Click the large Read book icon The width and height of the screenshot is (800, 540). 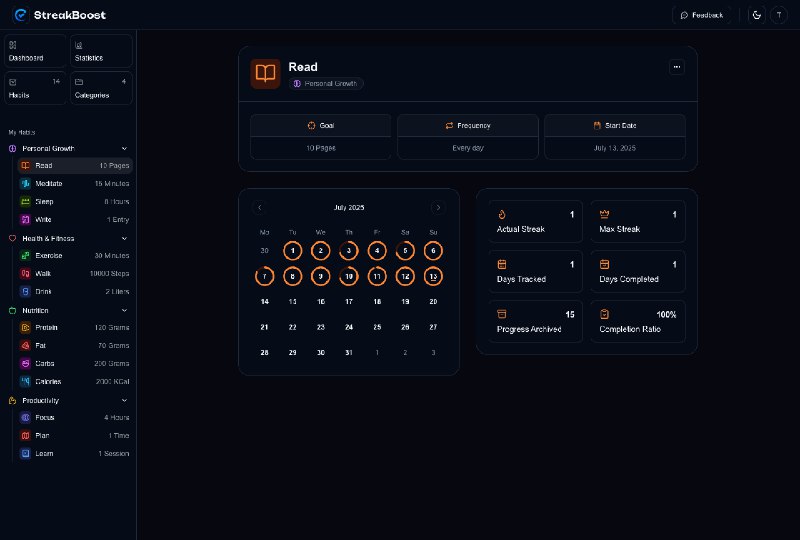pos(265,74)
